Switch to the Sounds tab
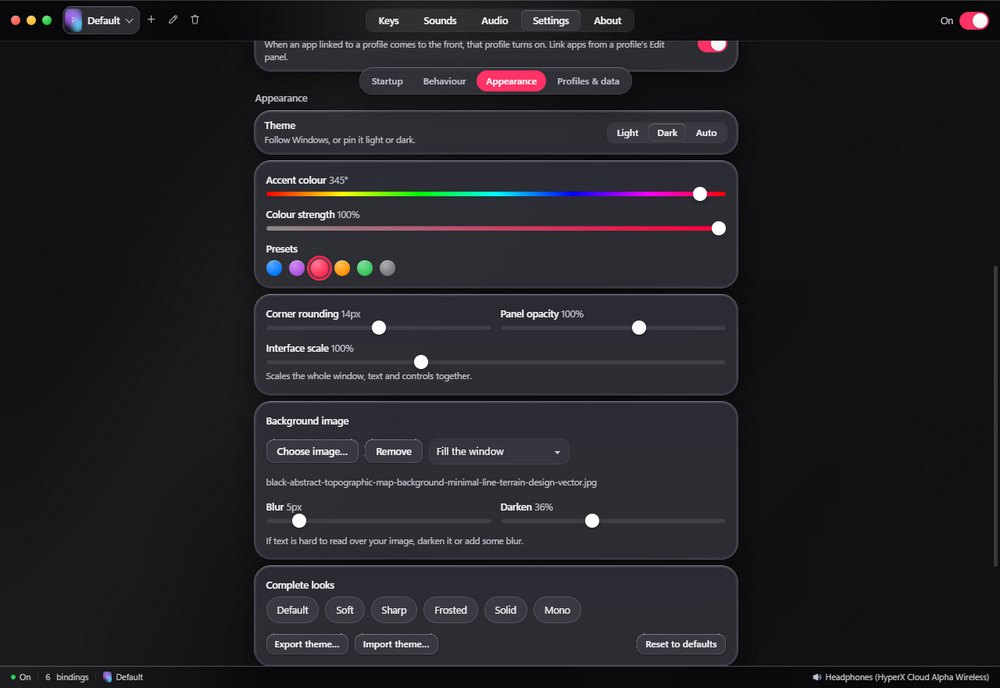The image size is (1000, 688). [x=440, y=20]
